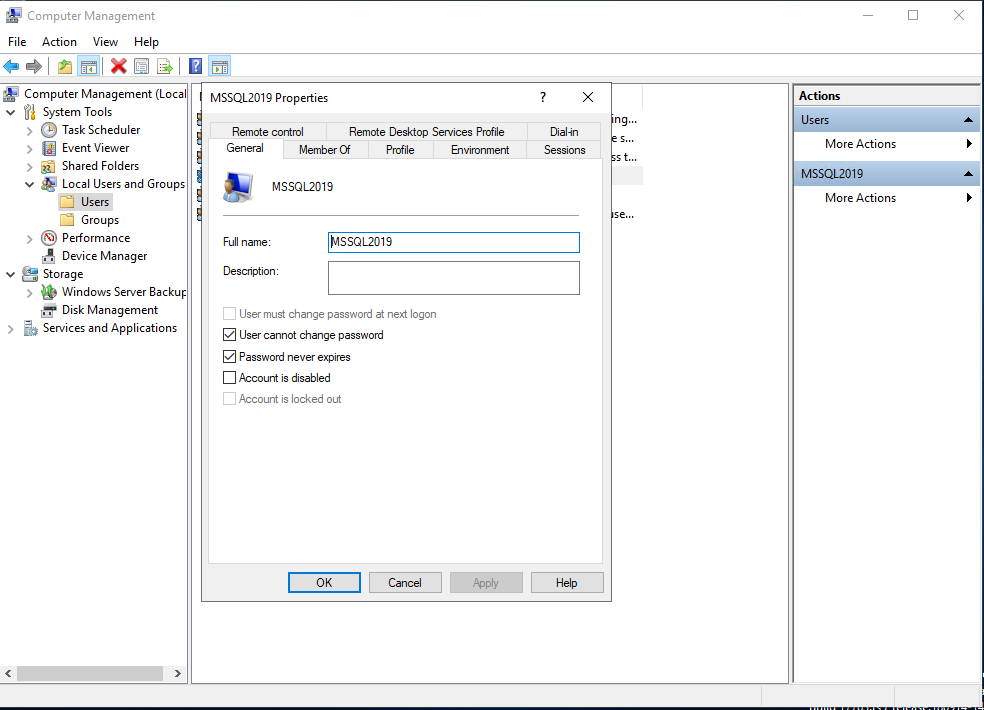Viewport: 984px width, 710px height.
Task: Click the tree pane horizontal scrollbar thumb
Action: coord(90,674)
